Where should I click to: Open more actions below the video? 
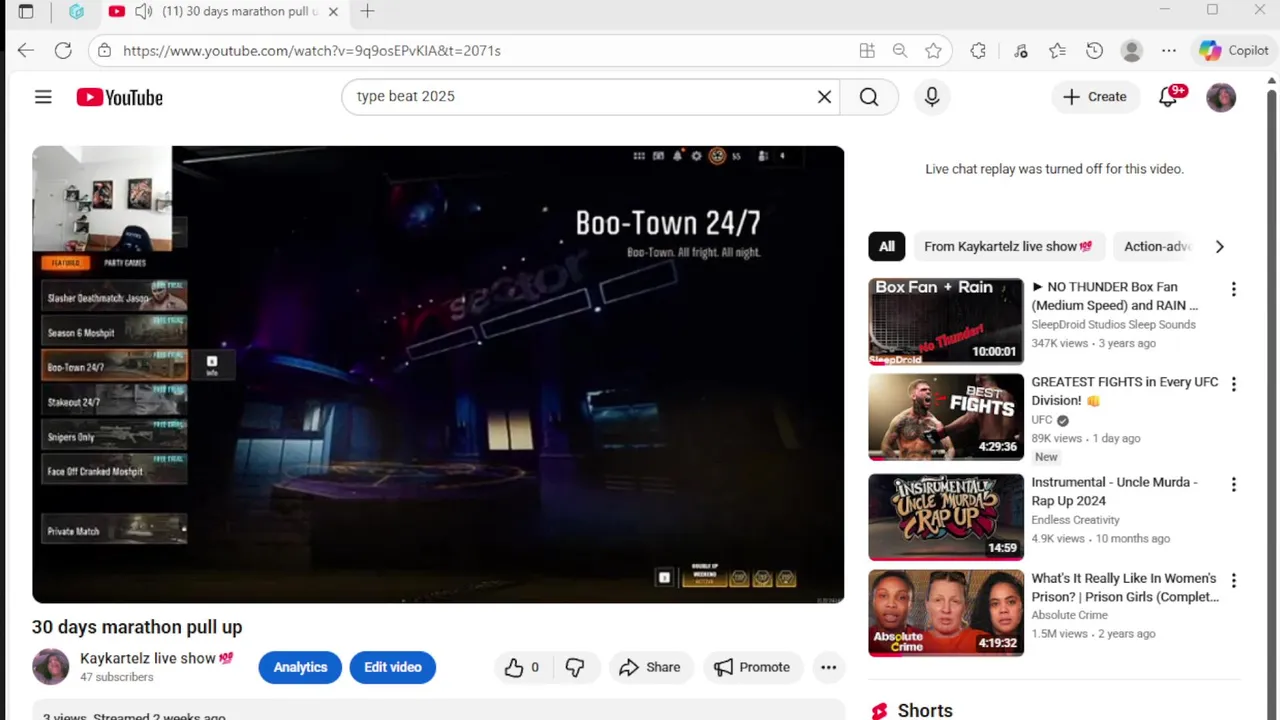point(829,667)
